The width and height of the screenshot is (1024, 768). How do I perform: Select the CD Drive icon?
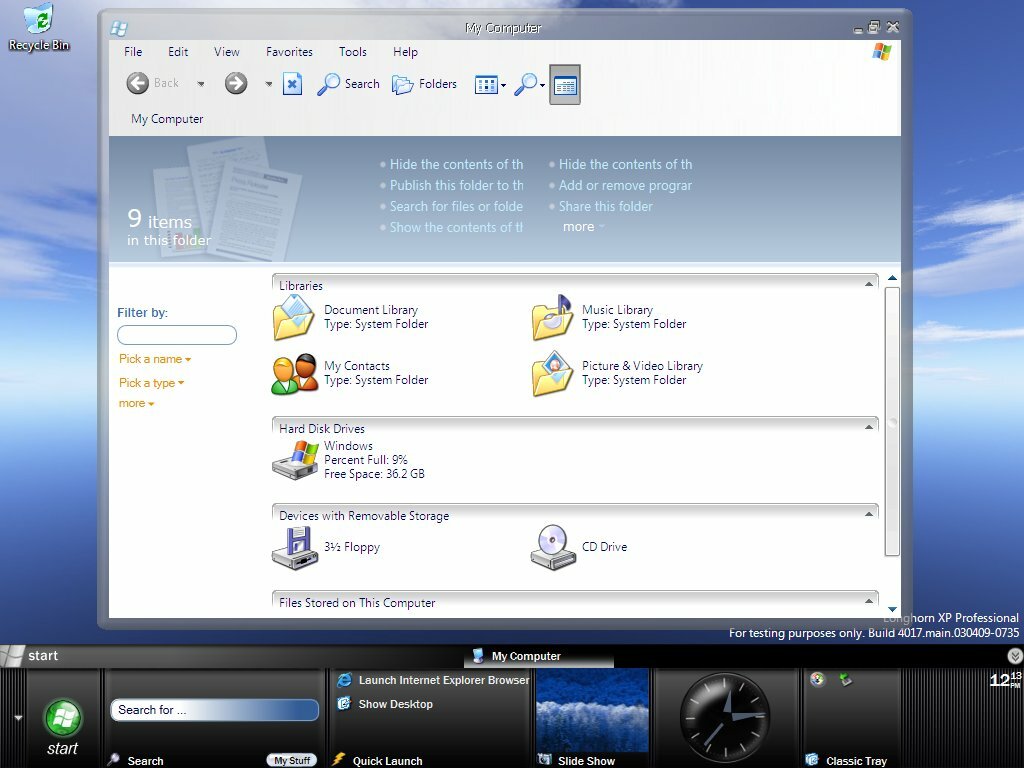(552, 548)
